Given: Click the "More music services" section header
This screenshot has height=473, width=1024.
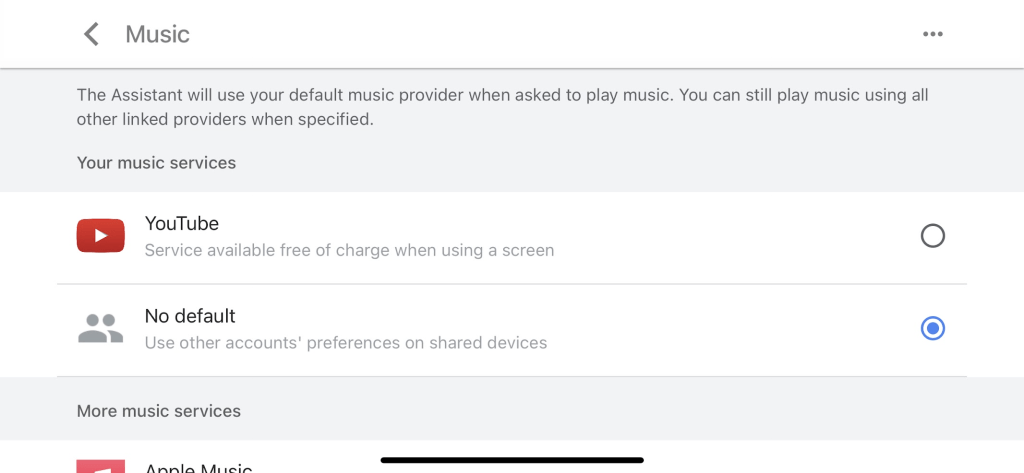Looking at the screenshot, I should click(158, 411).
